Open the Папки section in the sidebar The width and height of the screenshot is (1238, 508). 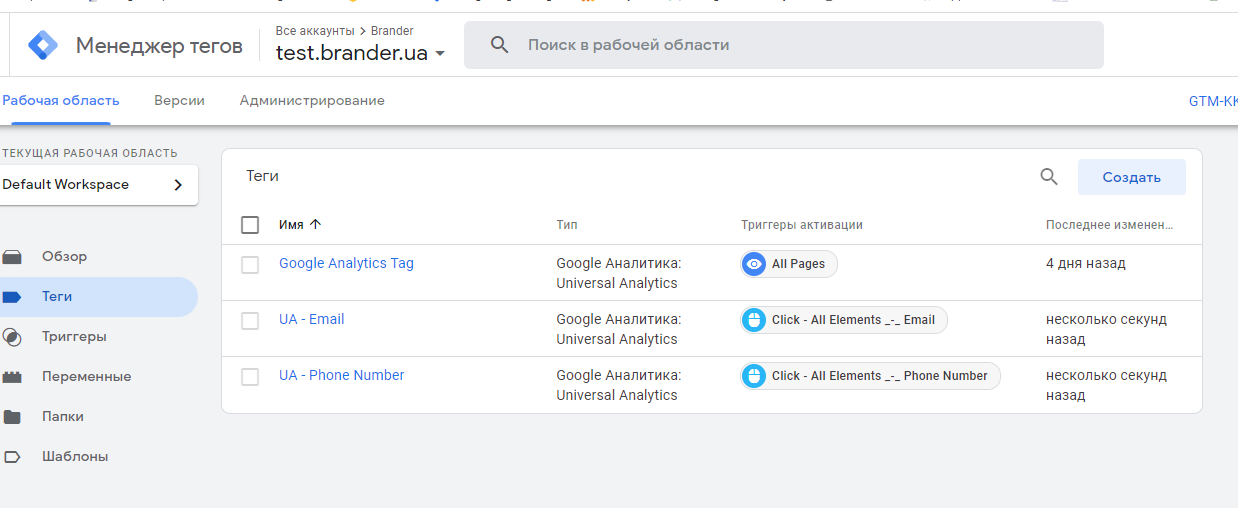point(62,417)
